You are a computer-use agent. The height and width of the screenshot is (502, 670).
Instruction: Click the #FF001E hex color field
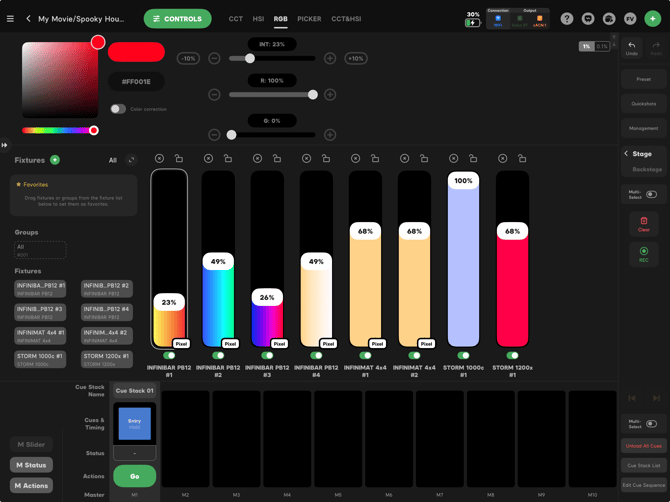[136, 82]
